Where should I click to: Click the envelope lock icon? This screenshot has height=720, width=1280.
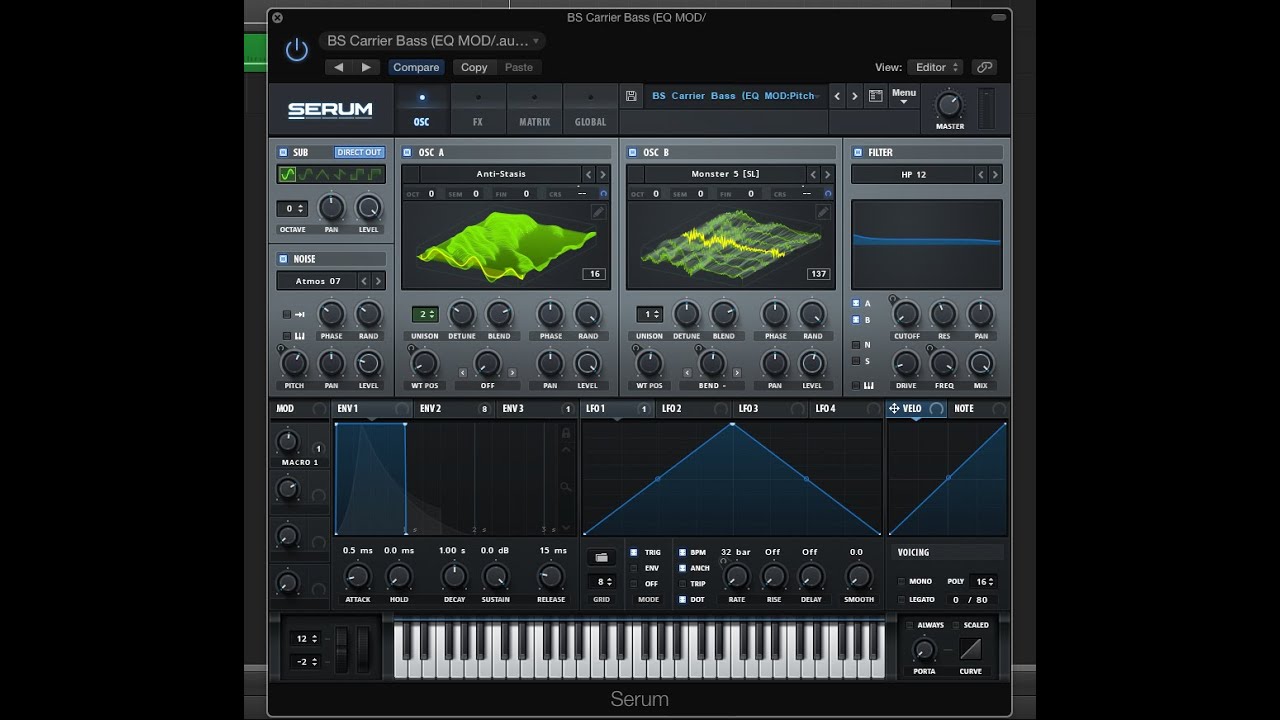[566, 433]
